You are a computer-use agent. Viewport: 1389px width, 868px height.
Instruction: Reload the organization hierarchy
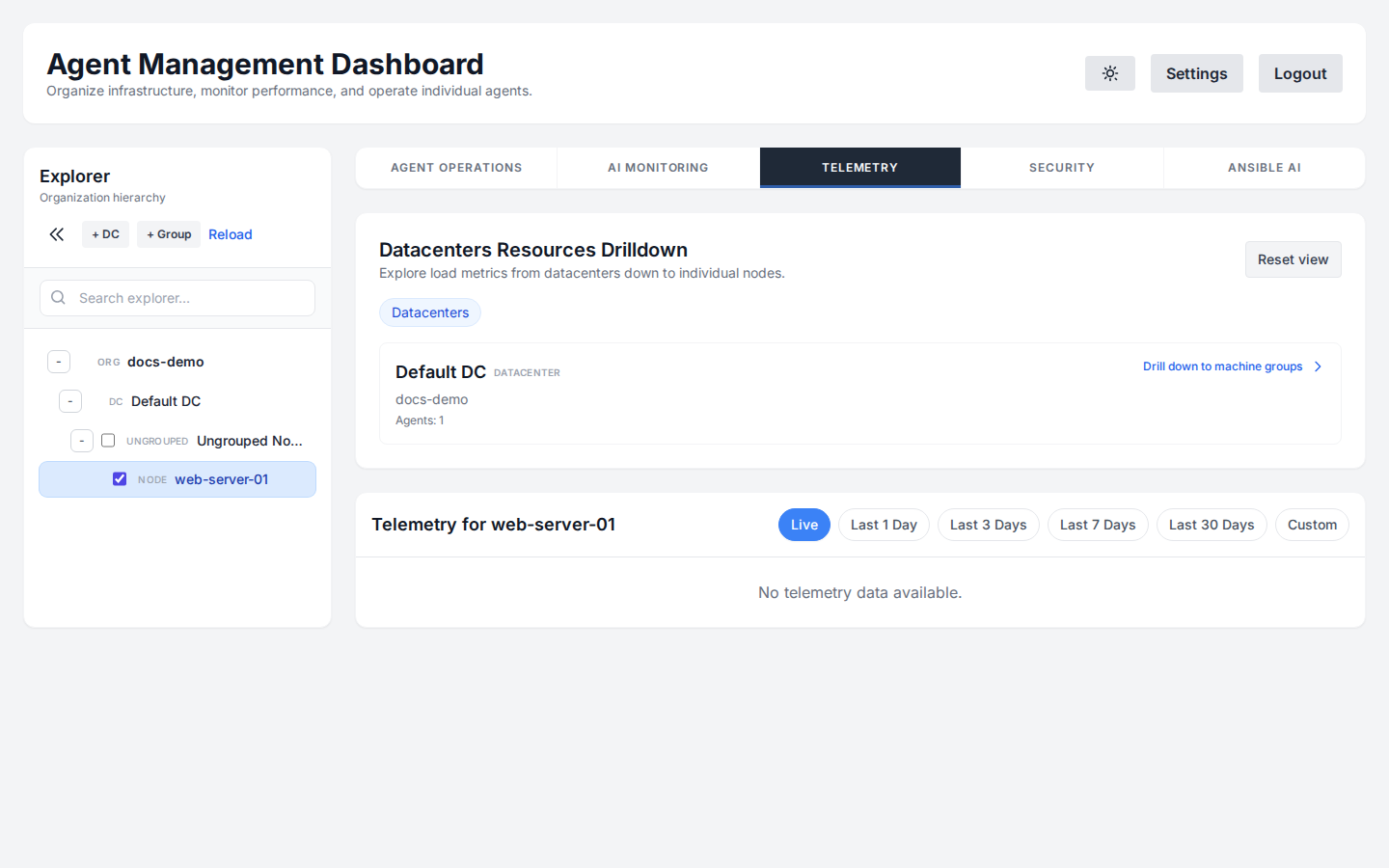[x=231, y=233]
